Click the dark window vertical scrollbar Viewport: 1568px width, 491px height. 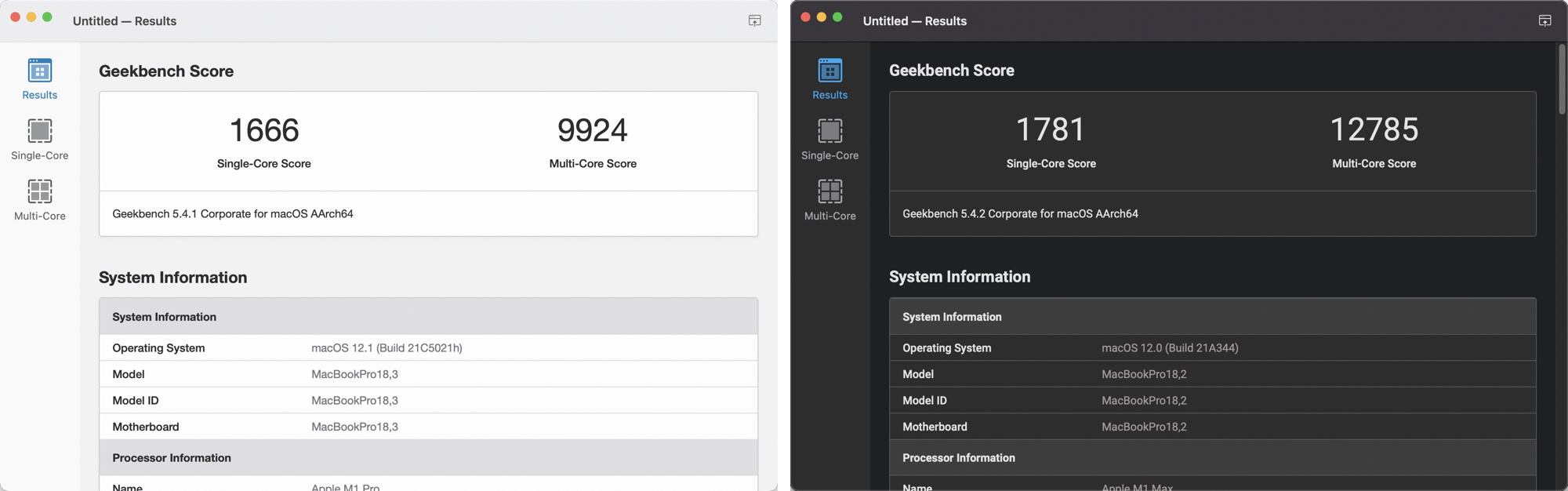coord(1562,78)
